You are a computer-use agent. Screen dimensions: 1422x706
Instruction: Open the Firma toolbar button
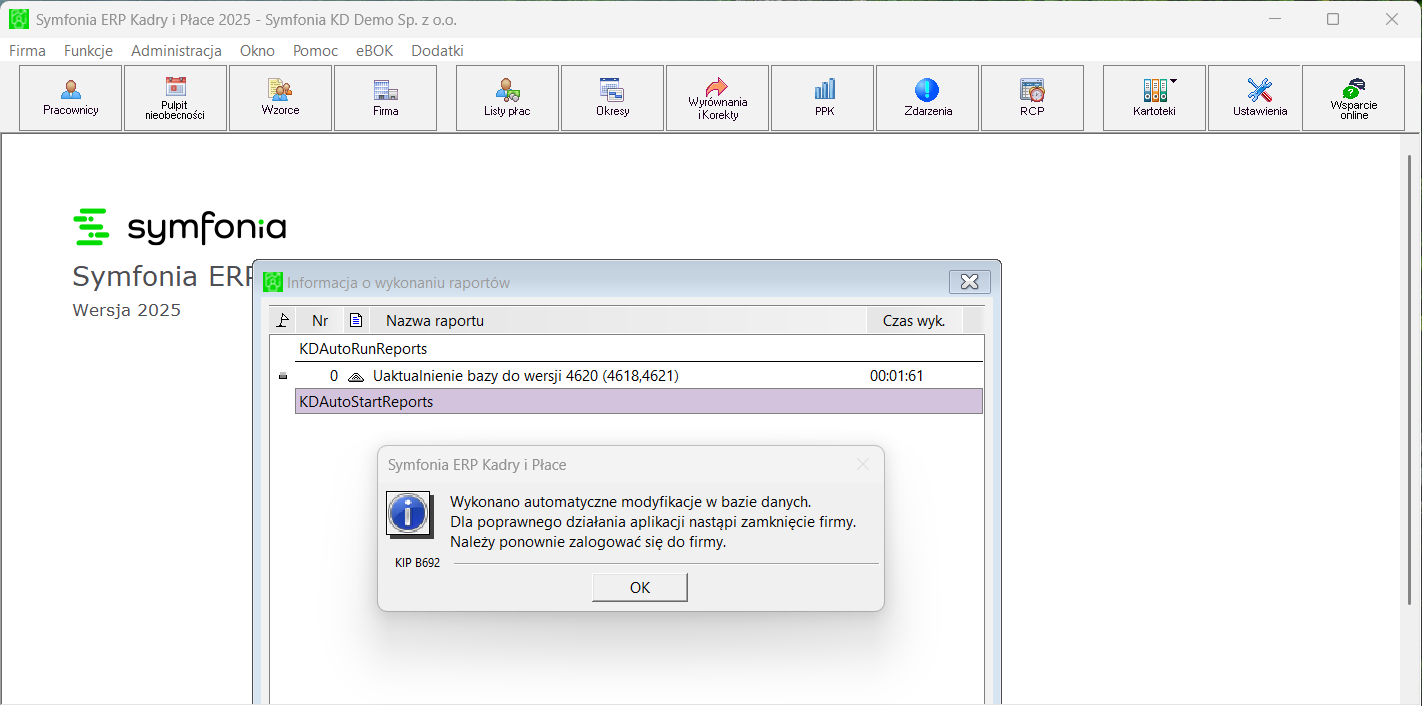[x=386, y=98]
